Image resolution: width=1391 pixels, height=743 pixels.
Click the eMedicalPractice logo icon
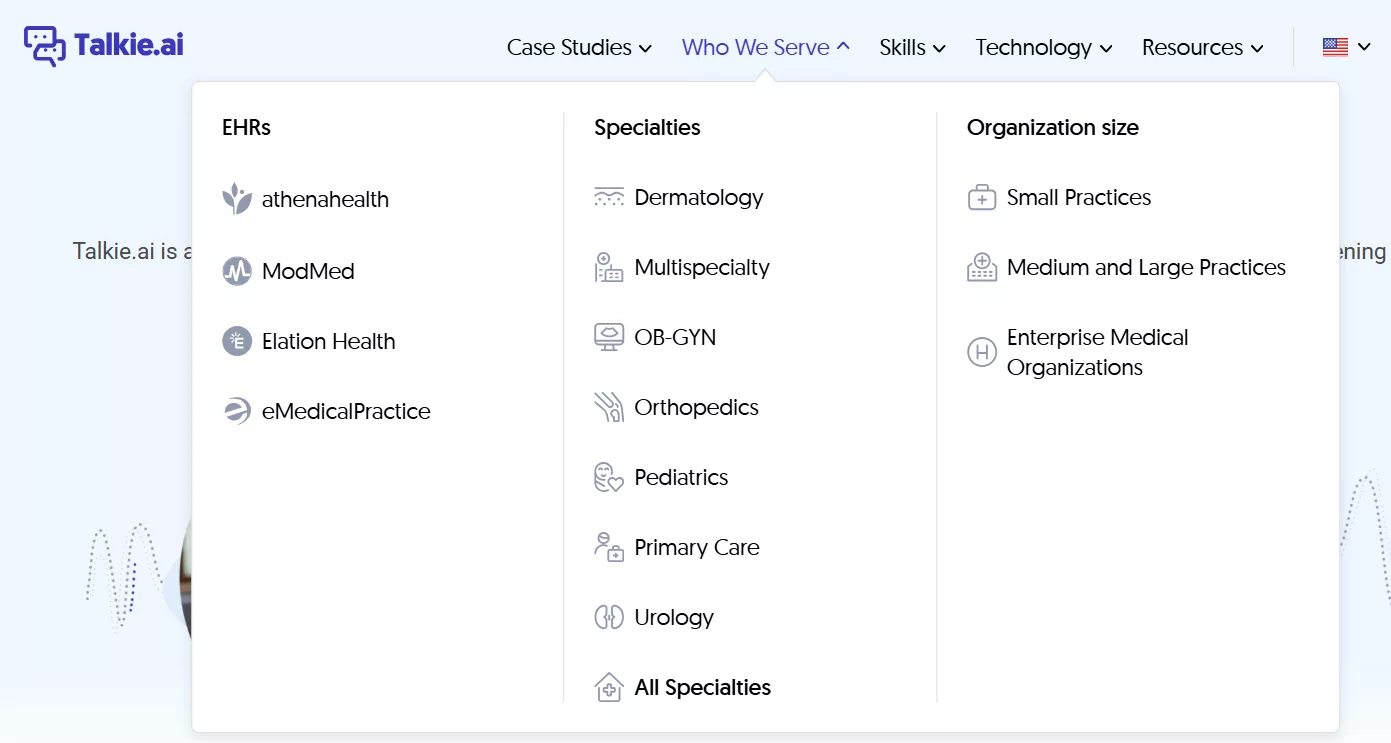point(237,411)
